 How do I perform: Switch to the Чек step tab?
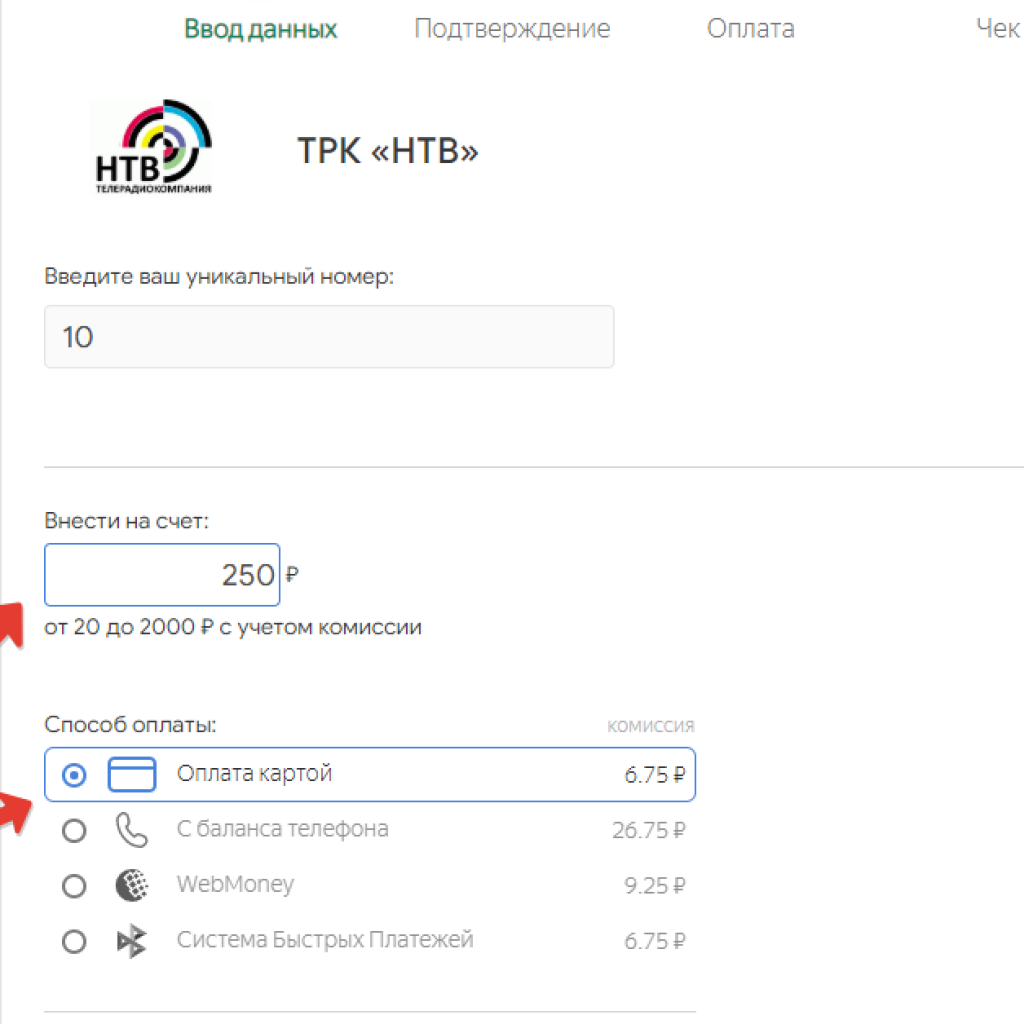pyautogui.click(x=999, y=29)
